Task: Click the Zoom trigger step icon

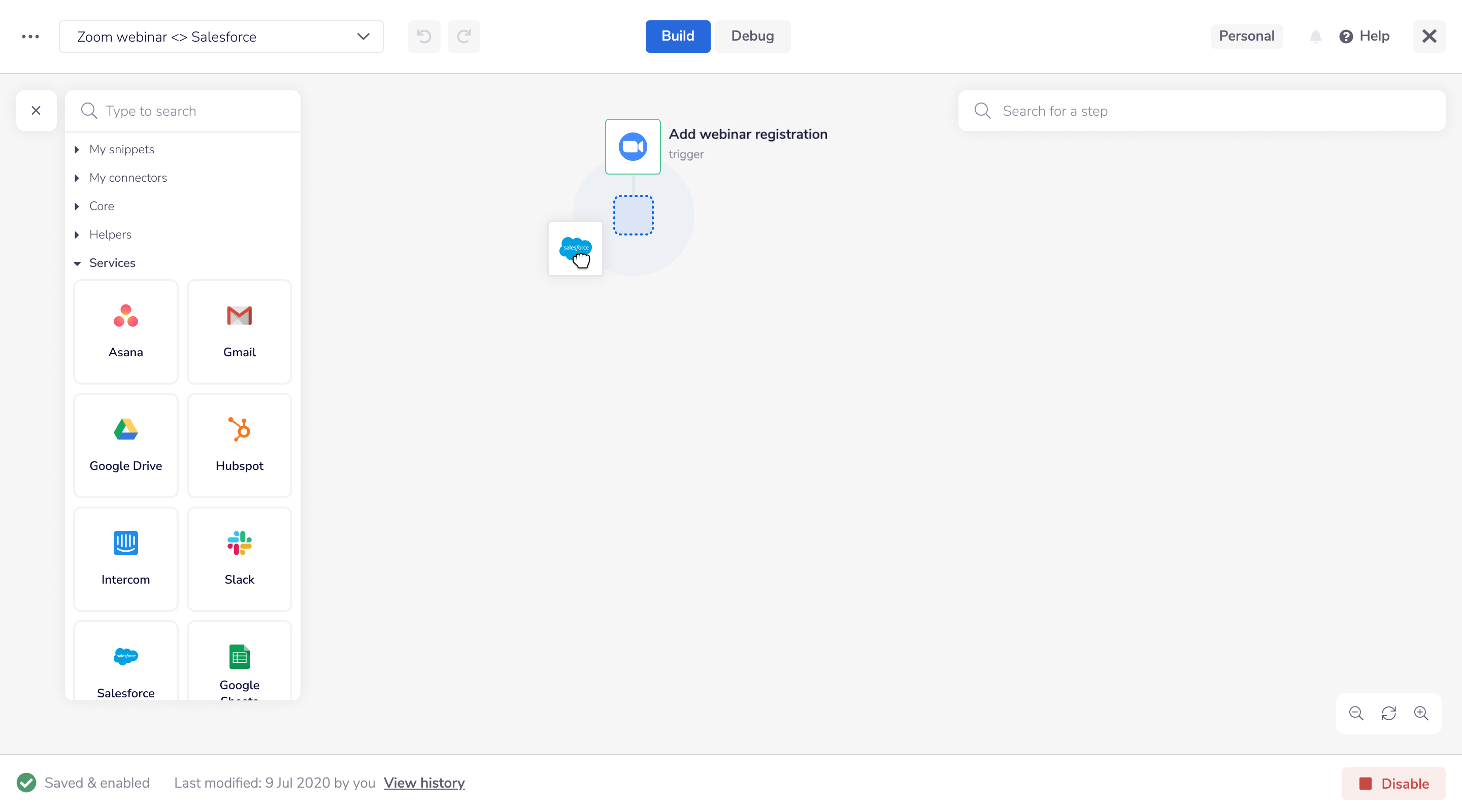Action: click(633, 146)
